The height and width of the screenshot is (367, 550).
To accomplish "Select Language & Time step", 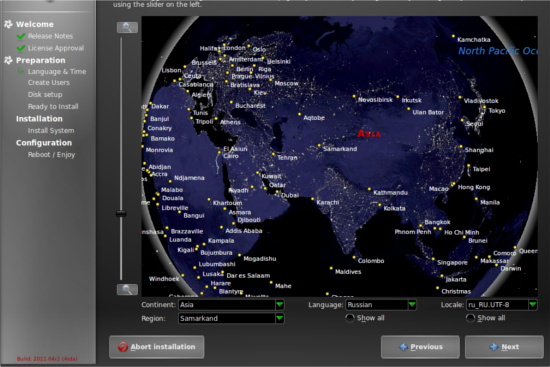I will [x=57, y=72].
